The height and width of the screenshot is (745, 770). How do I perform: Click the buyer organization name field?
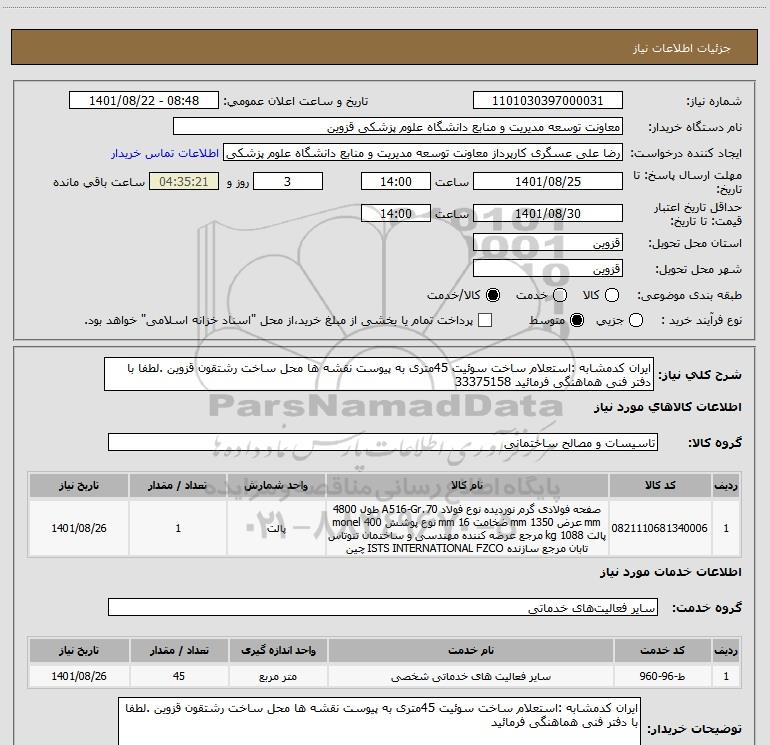(398, 127)
